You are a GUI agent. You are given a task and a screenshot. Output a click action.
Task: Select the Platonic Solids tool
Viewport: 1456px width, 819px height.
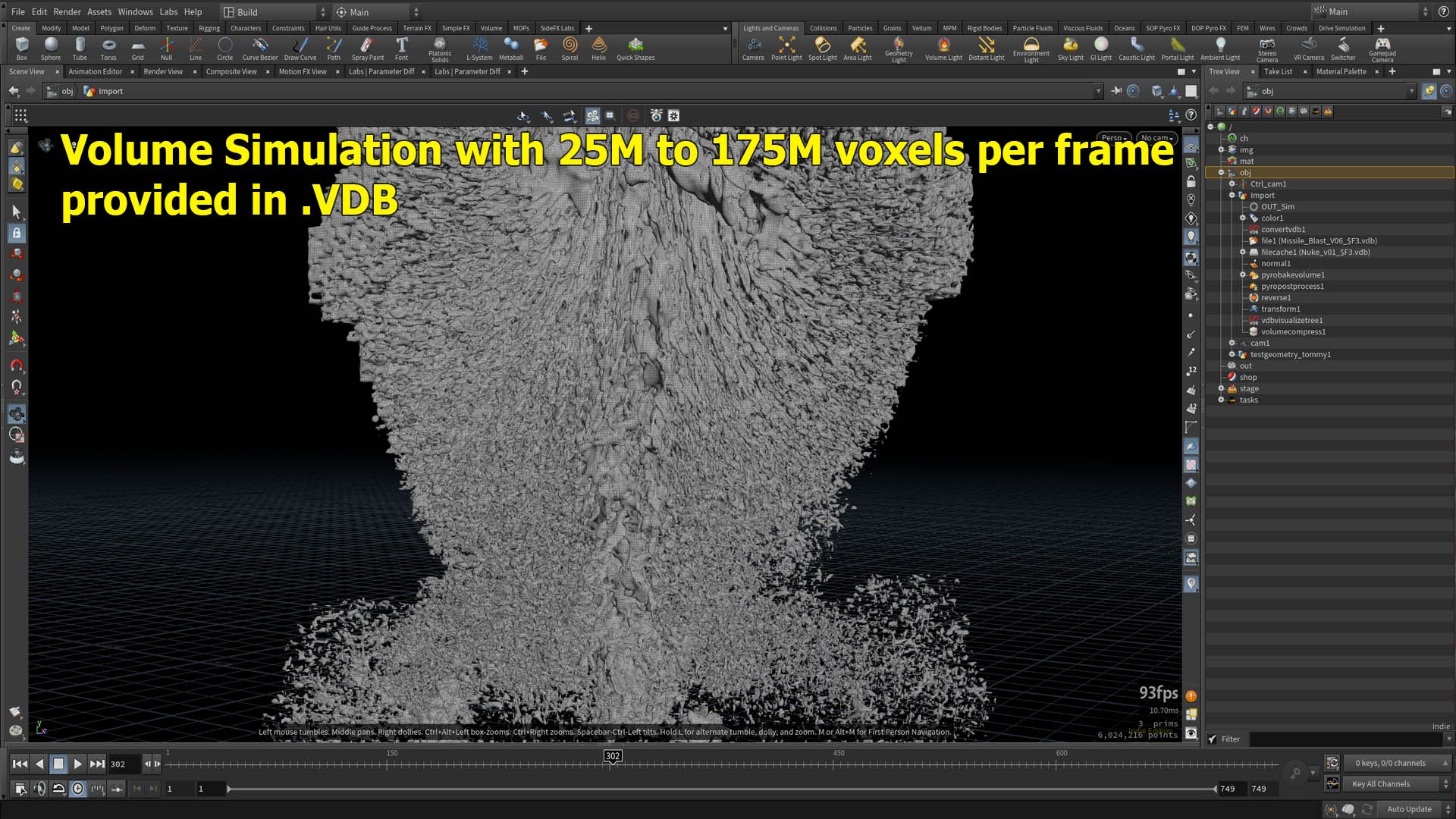click(x=440, y=49)
